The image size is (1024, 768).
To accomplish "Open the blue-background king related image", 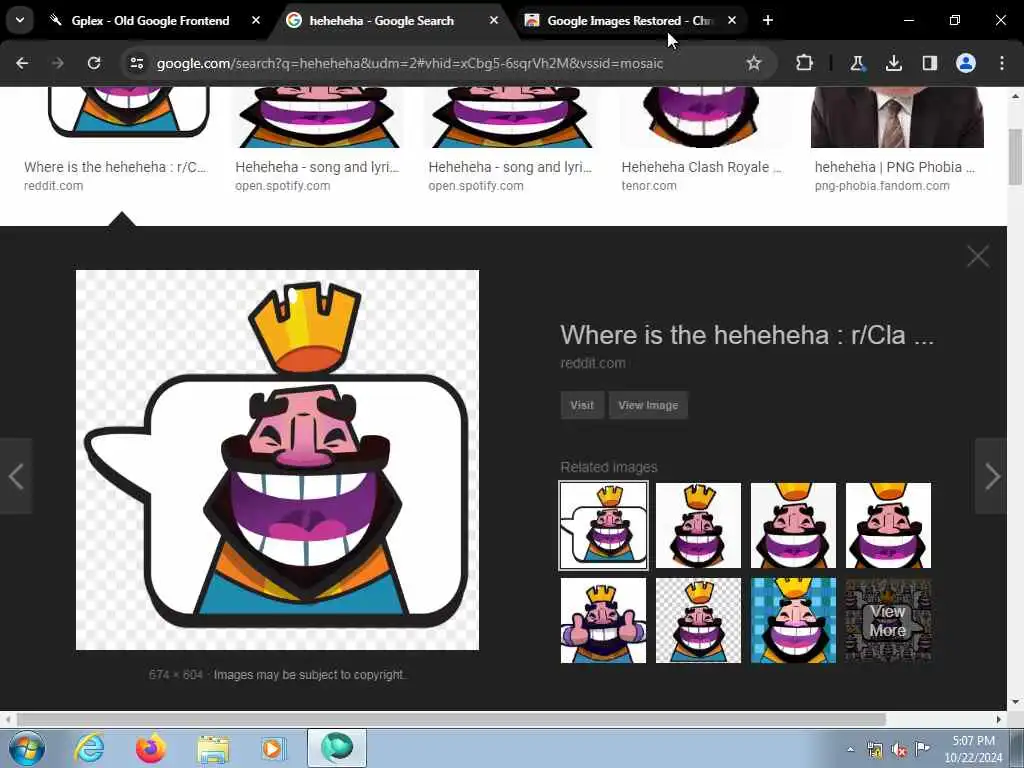I will 793,620.
